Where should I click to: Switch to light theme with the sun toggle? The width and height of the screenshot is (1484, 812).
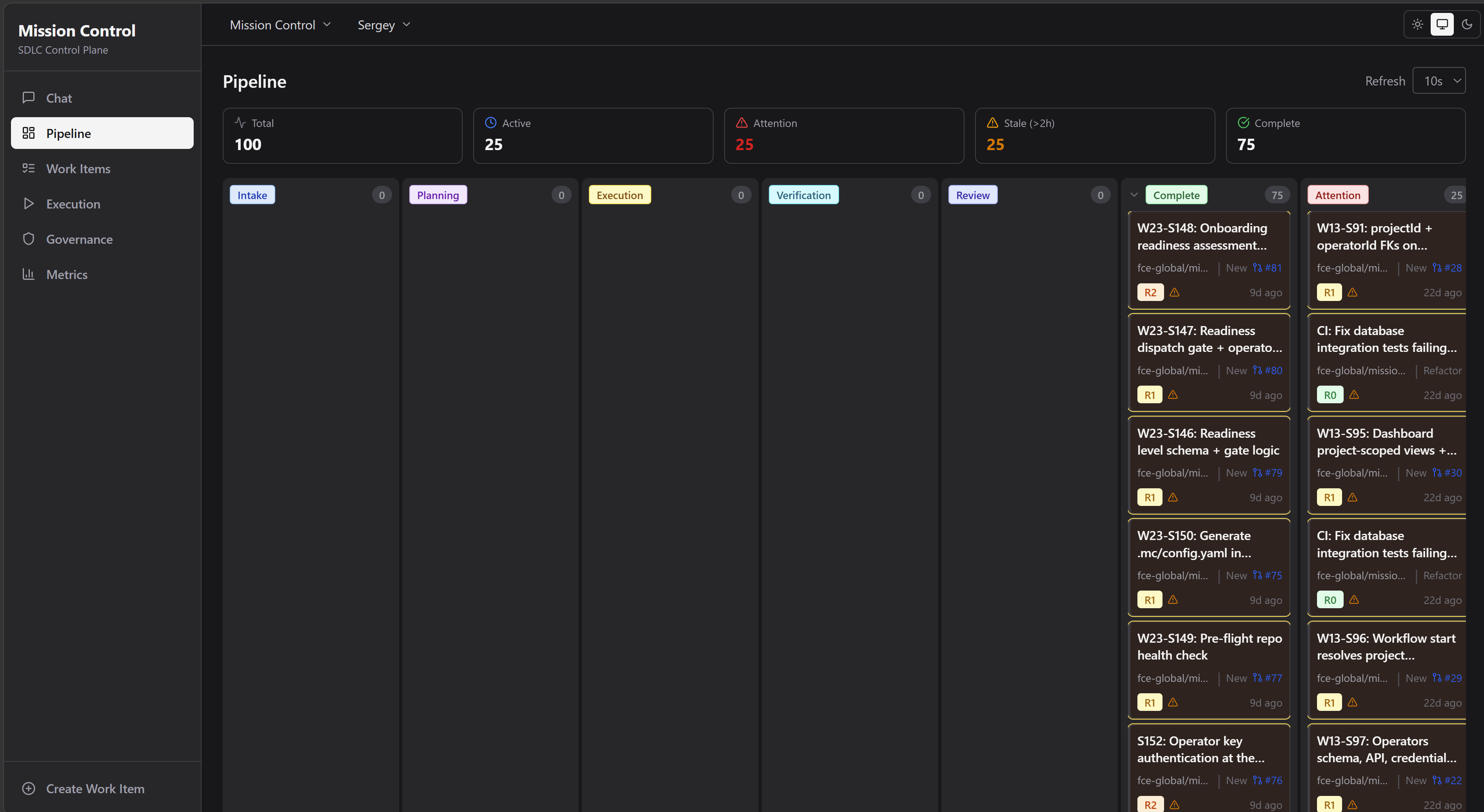pos(1417,24)
